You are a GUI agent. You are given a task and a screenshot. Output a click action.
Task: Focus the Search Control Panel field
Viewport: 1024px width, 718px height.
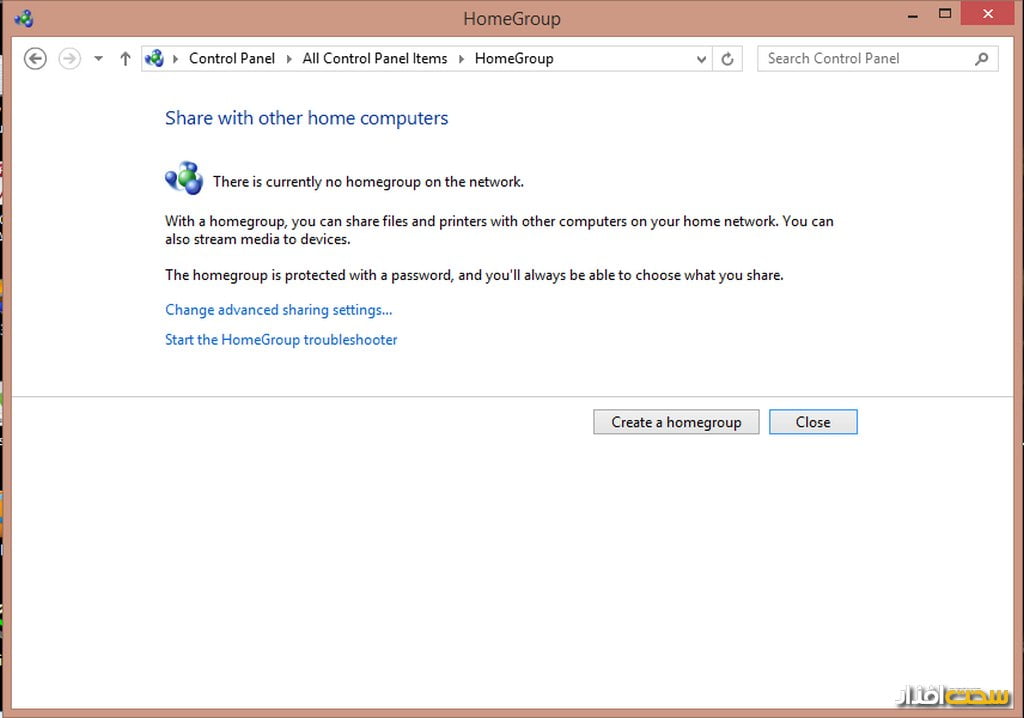click(x=865, y=59)
